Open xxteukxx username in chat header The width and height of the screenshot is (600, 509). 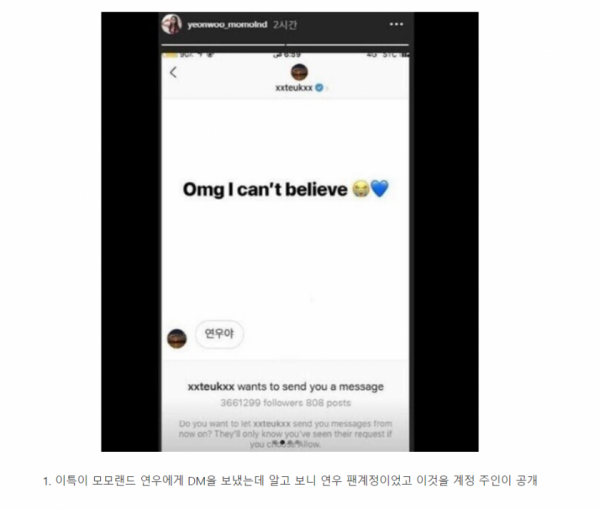click(x=294, y=88)
